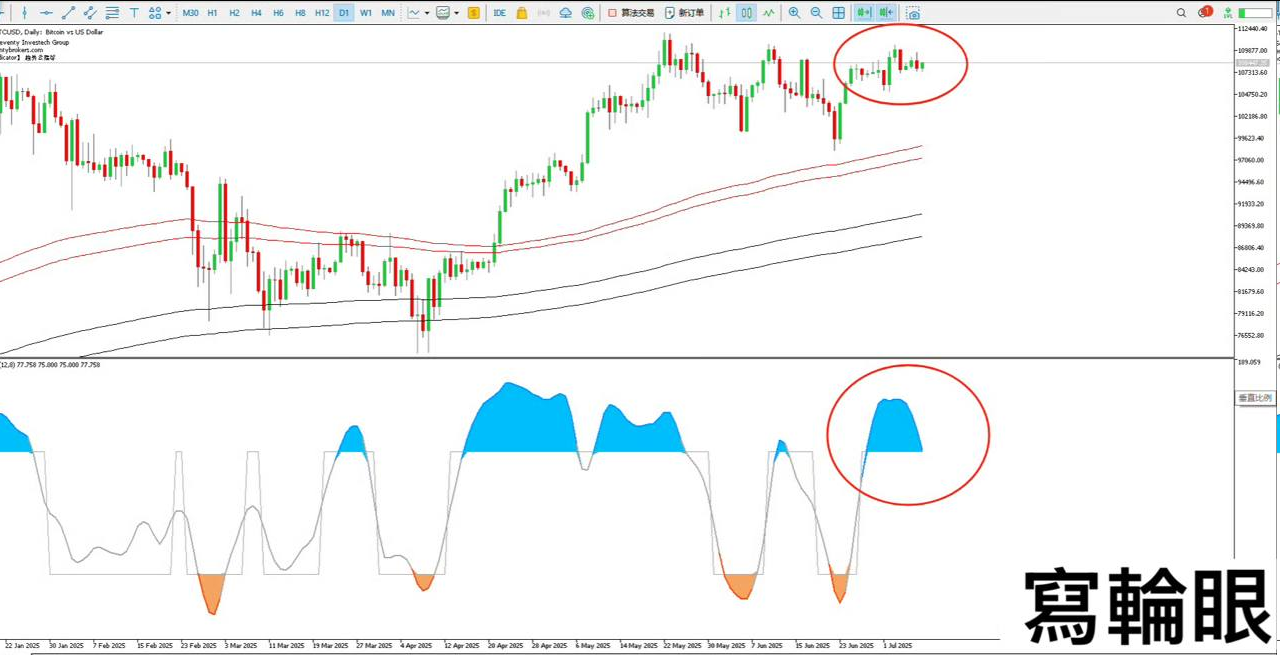Open the IDE MetaEditor button

tap(499, 13)
